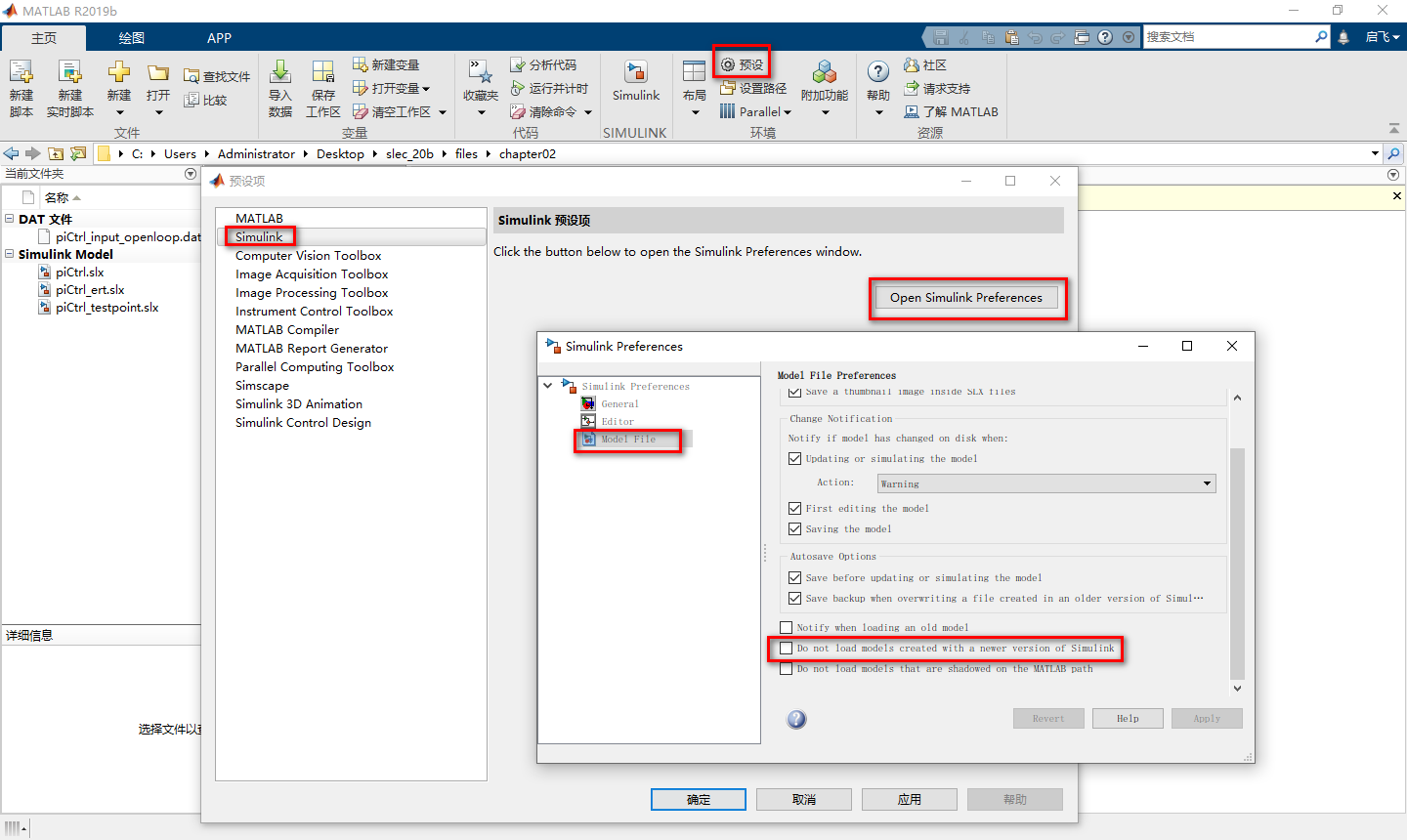
Task: Click 设置路径 icon
Action: pyautogui.click(x=728, y=88)
